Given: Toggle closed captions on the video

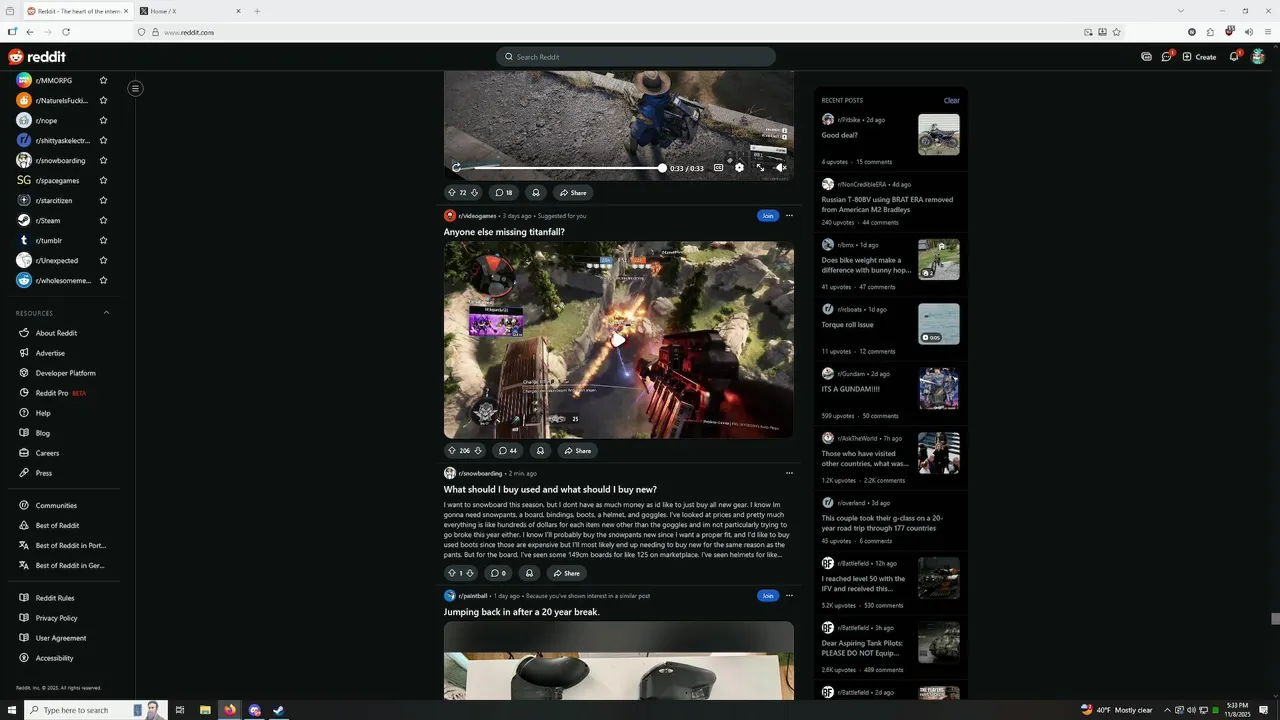Looking at the screenshot, I should pyautogui.click(x=718, y=168).
